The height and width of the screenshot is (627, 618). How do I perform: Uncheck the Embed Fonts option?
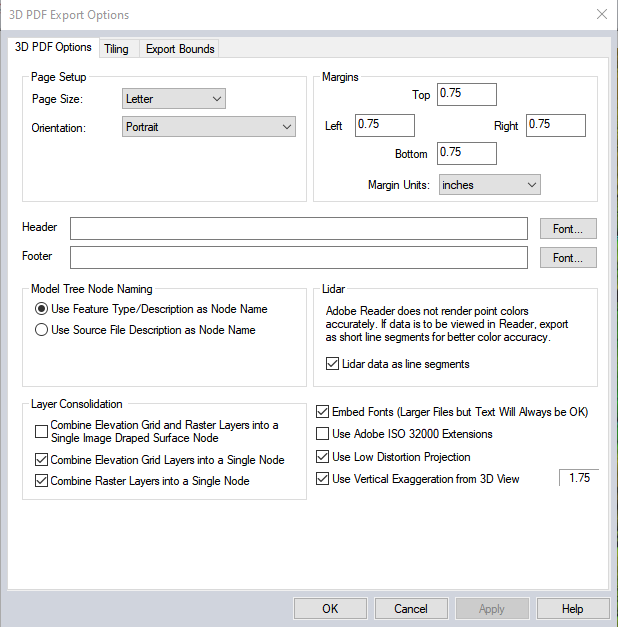coord(323,412)
